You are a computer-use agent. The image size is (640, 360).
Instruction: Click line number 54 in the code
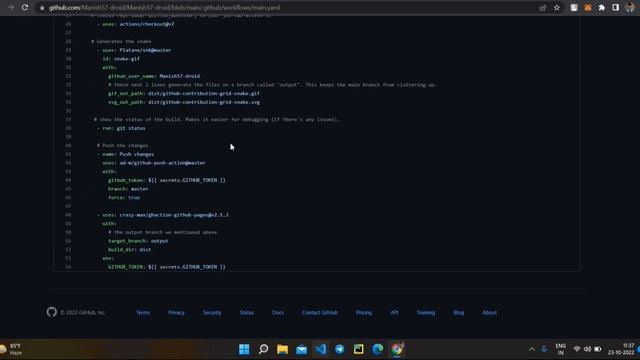coord(68,267)
